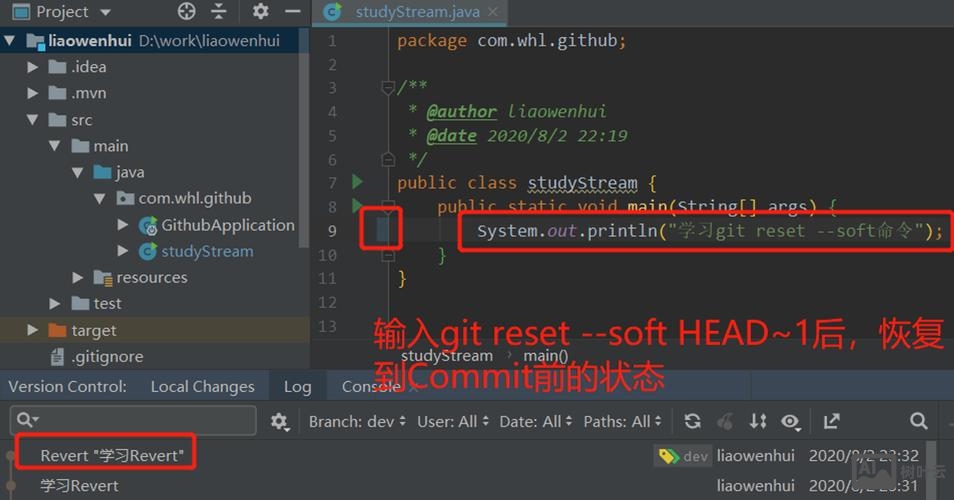Open Project panel settings gear
The image size is (954, 500).
260,11
